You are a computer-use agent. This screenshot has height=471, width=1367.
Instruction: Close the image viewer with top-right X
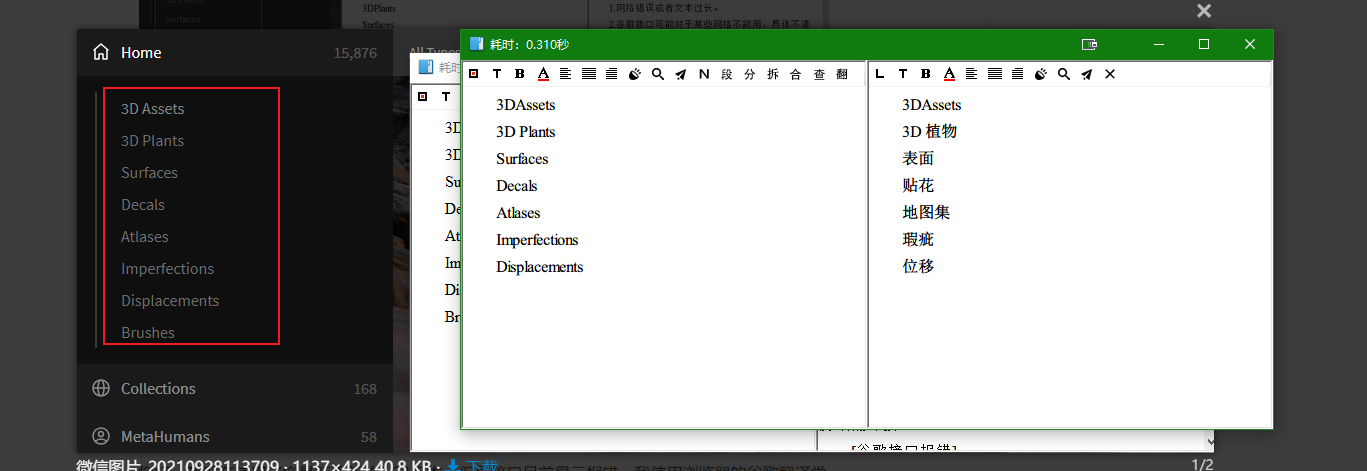click(1204, 11)
